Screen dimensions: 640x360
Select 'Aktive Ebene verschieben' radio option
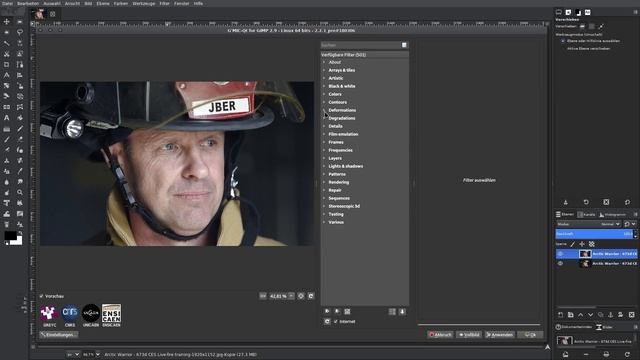[563, 49]
